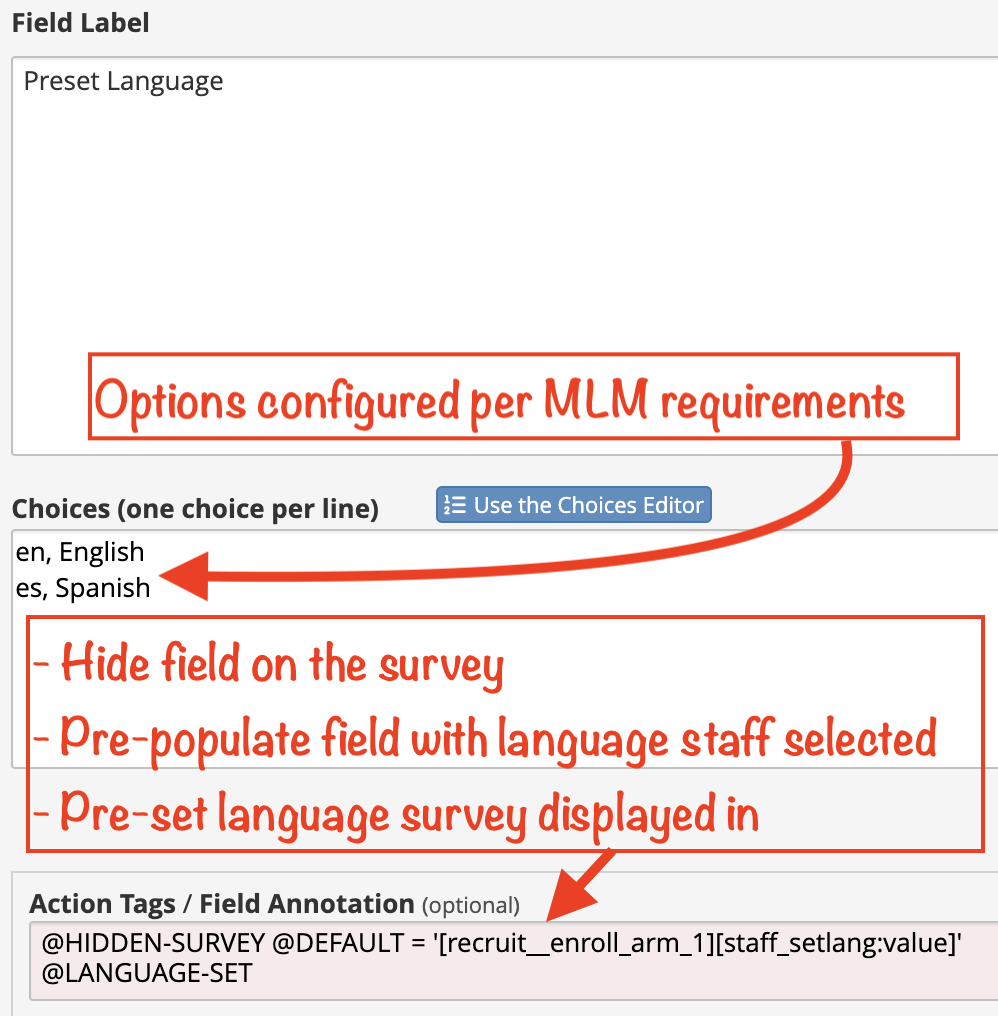Screen dimensions: 998x1016
Task: Select the Action Tags / Field Annotation heading
Action: 222,904
